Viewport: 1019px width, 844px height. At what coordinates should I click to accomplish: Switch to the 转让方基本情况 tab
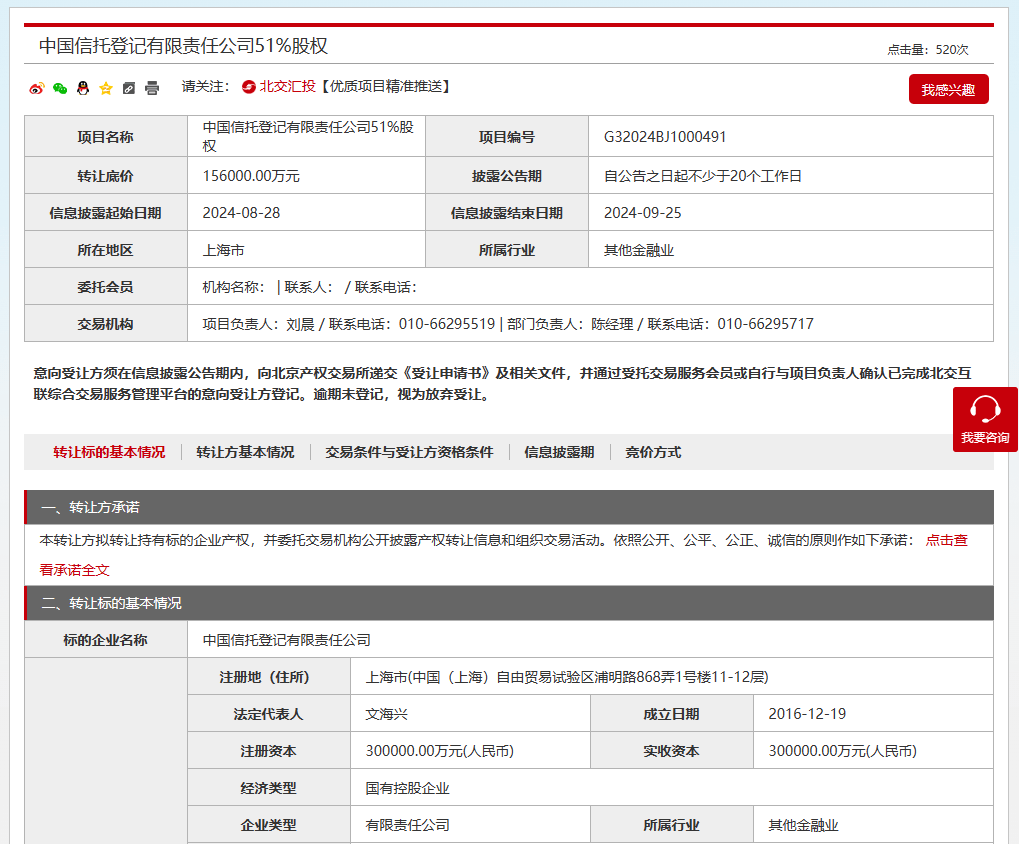[x=245, y=452]
